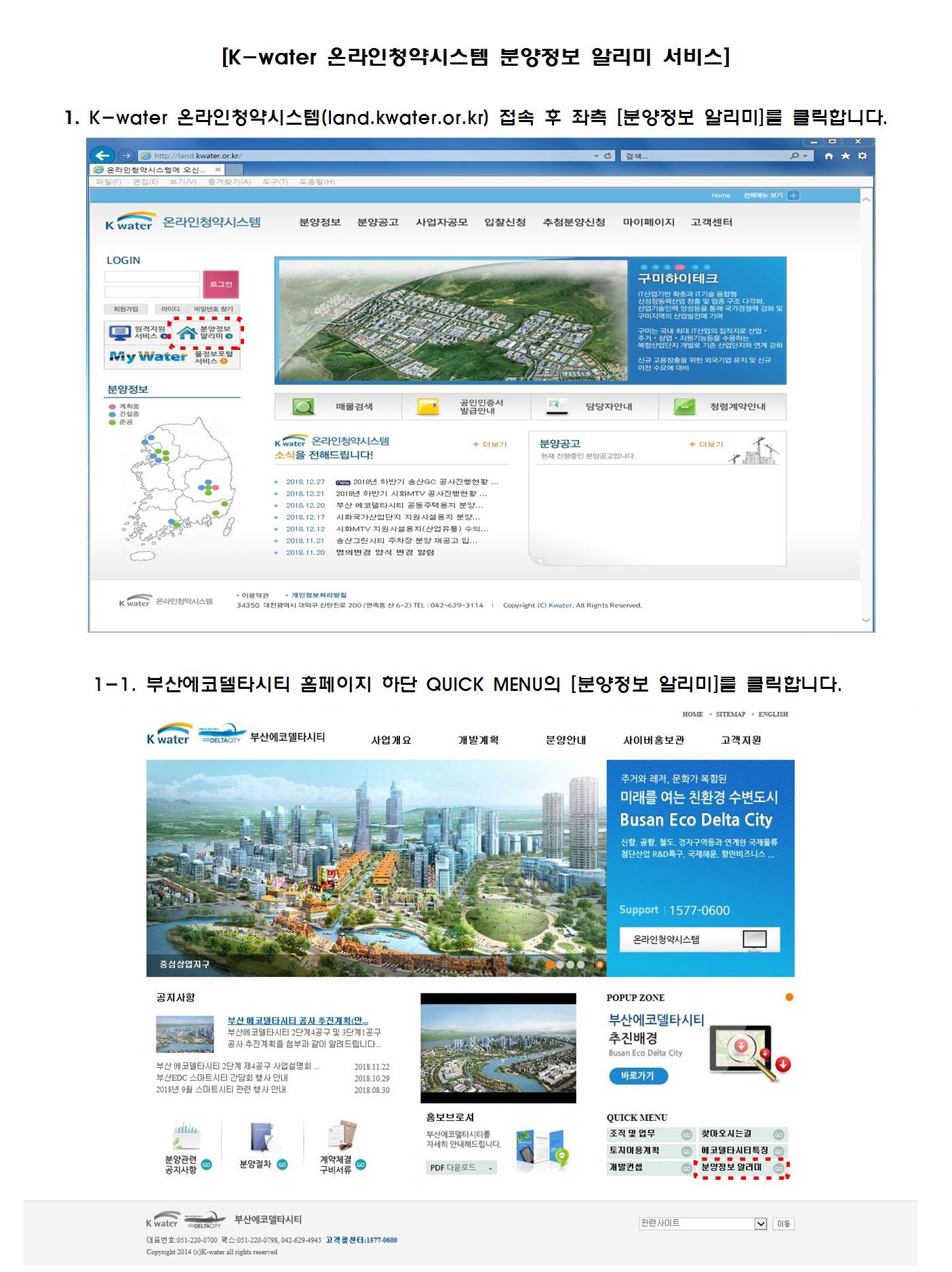The image size is (952, 1272).
Task: Click the login password input field
Action: click(x=152, y=292)
